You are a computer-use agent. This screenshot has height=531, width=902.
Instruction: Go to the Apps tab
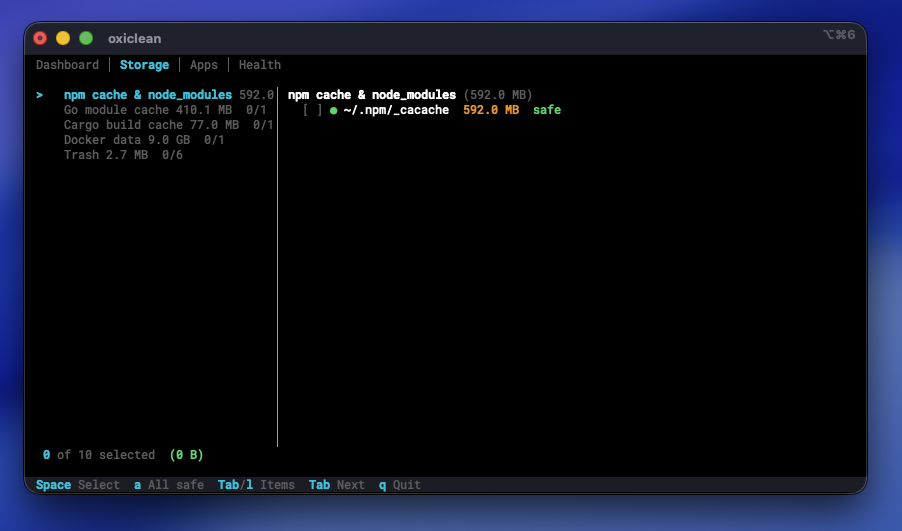[204, 65]
